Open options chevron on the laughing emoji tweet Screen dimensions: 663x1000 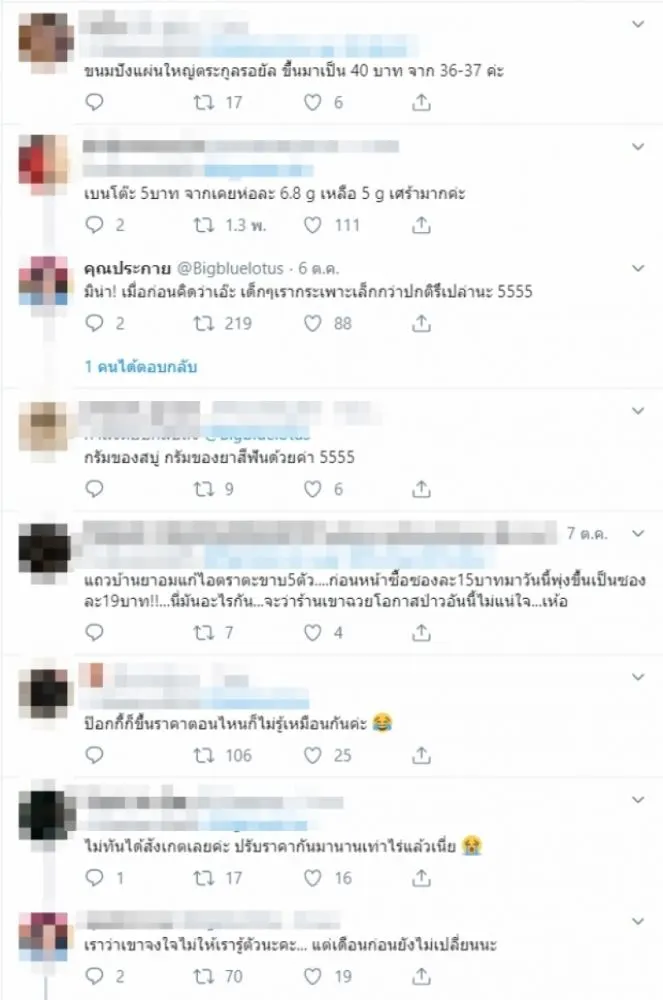pos(638,677)
